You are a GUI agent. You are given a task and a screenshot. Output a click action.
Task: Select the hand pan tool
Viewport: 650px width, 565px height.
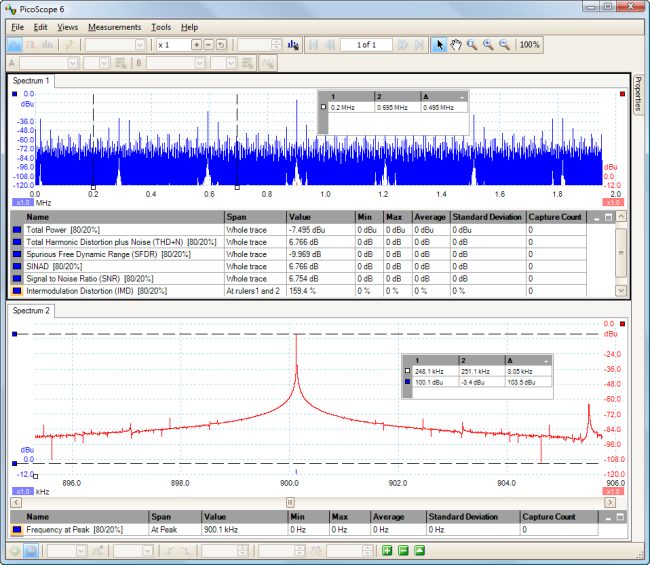pyautogui.click(x=456, y=45)
